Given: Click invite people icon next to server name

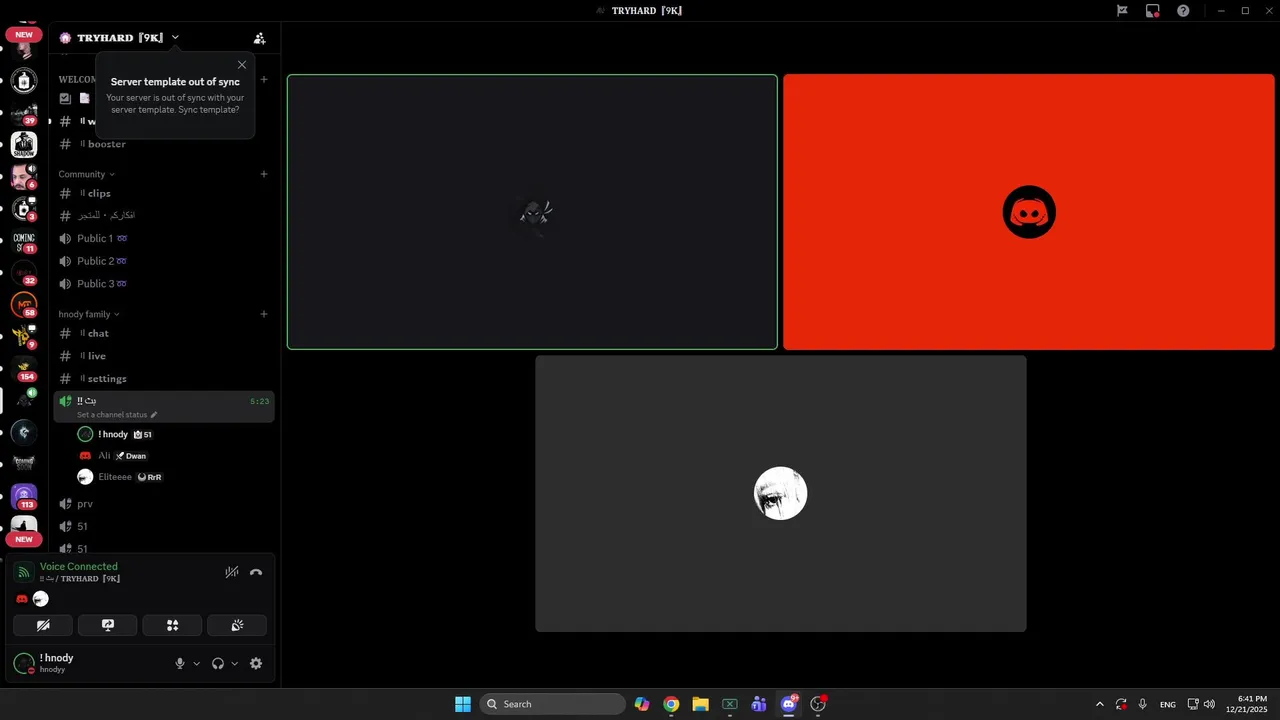Looking at the screenshot, I should coord(260,38).
